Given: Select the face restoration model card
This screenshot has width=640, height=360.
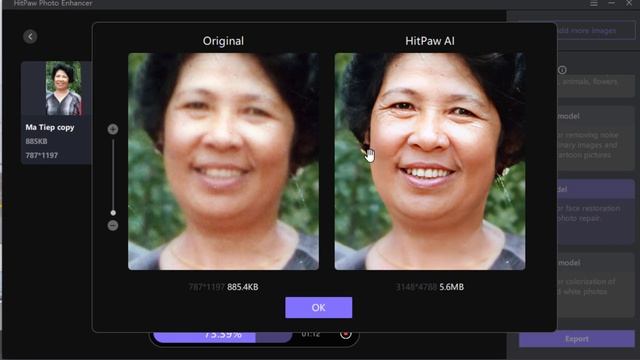Looking at the screenshot, I should (x=596, y=211).
